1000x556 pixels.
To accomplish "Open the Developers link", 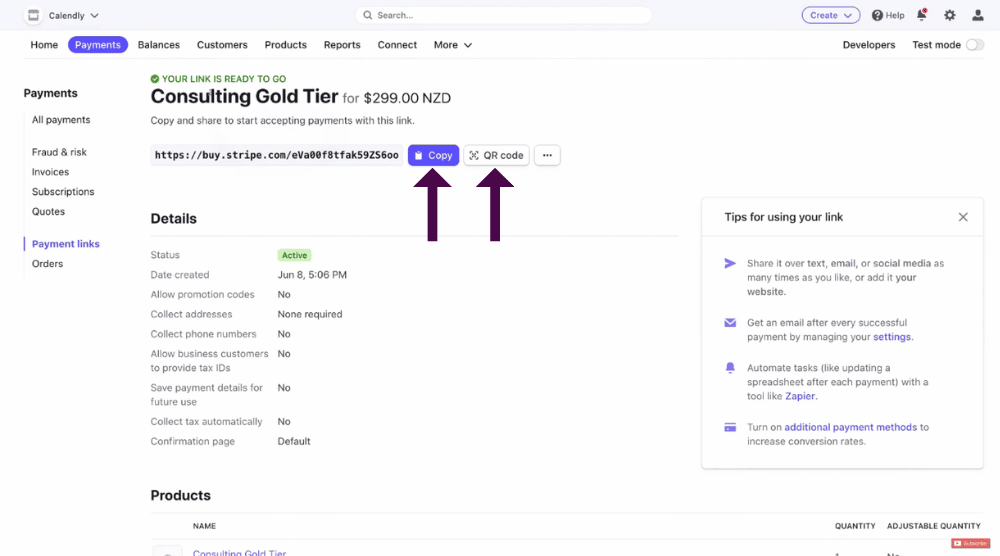I will 869,45.
